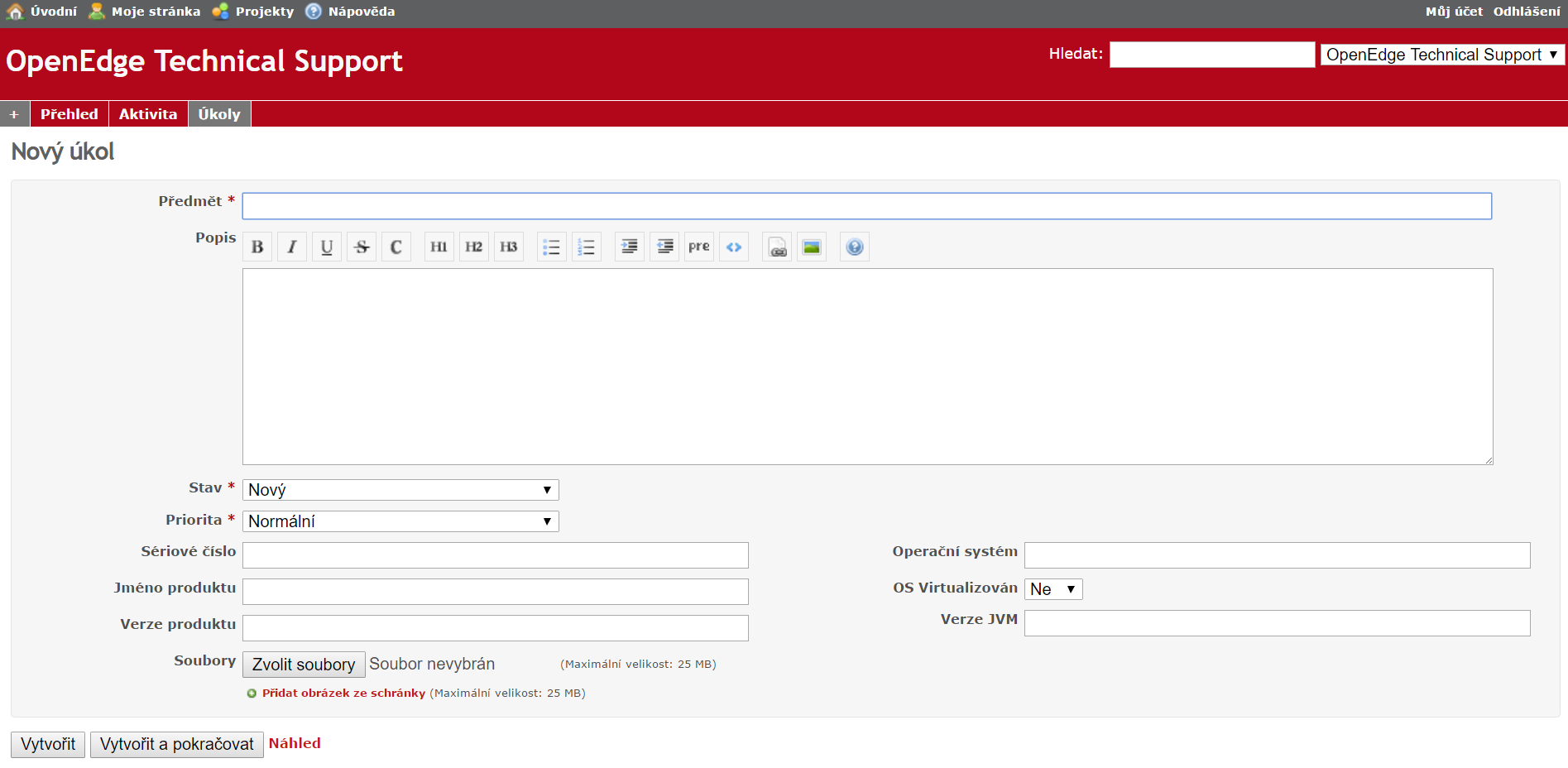Click the Projekty icon

pos(220,11)
